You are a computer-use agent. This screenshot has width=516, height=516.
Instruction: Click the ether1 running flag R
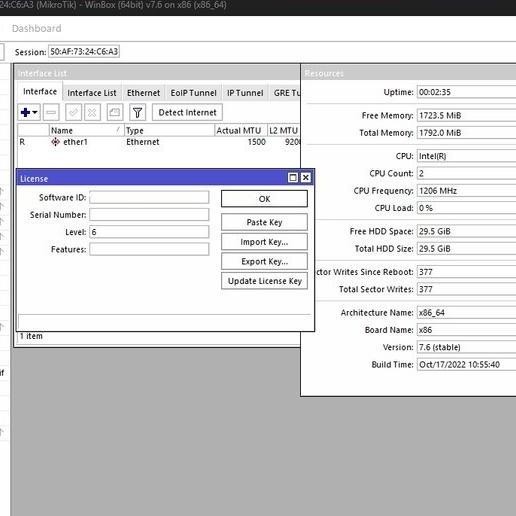[x=22, y=142]
